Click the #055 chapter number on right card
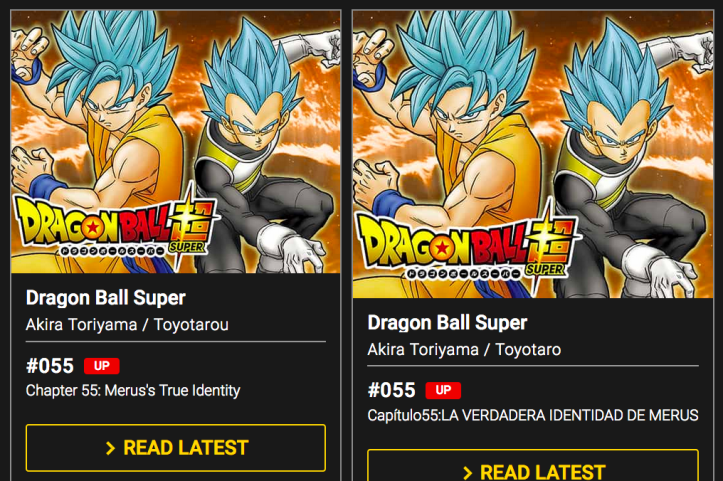 391,390
